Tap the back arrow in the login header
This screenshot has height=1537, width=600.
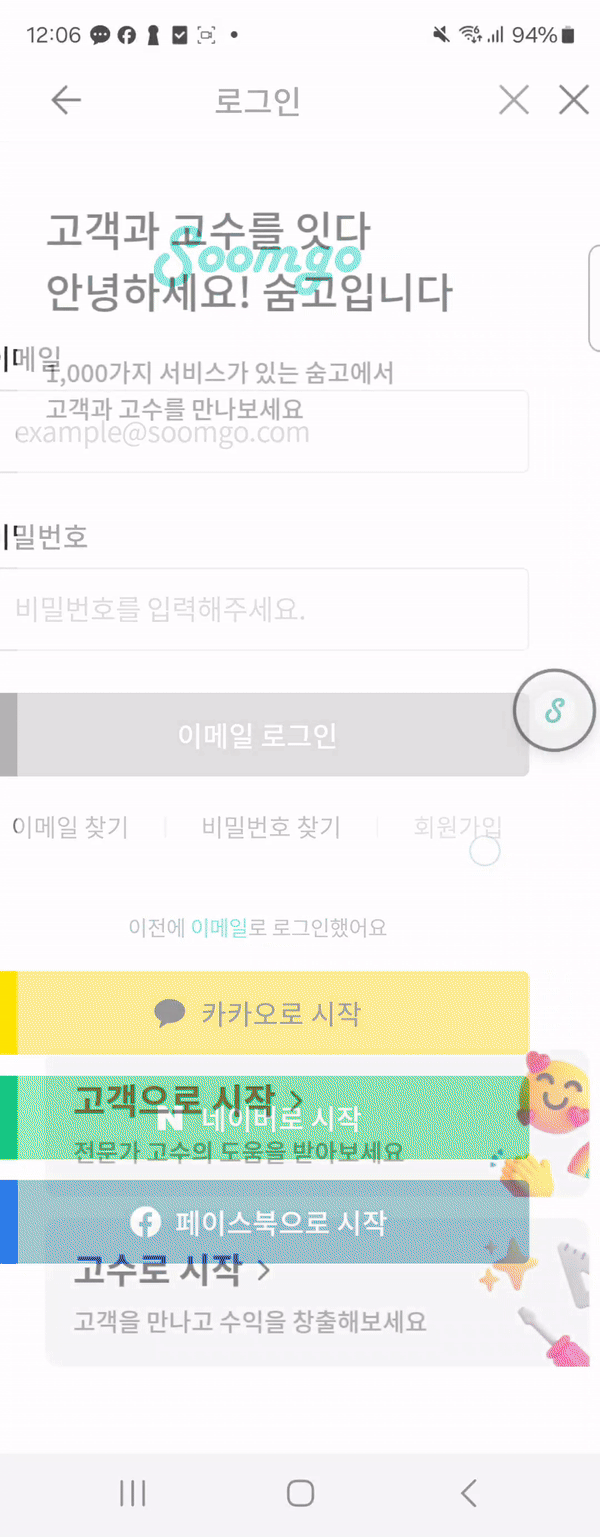[66, 100]
